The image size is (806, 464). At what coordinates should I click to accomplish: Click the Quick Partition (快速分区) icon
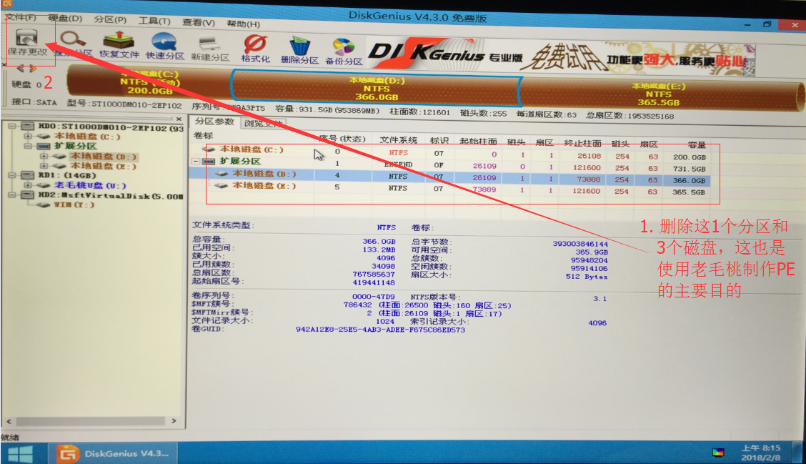[x=164, y=45]
